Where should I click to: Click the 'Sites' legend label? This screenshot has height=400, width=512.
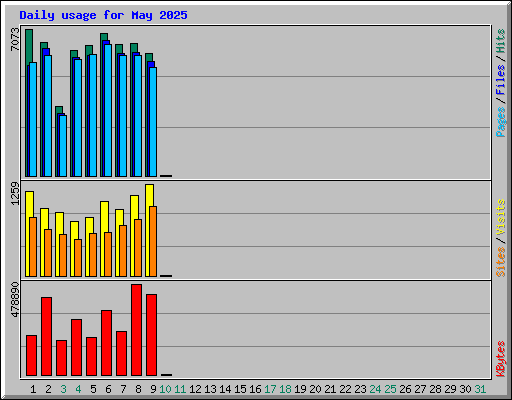(x=501, y=262)
